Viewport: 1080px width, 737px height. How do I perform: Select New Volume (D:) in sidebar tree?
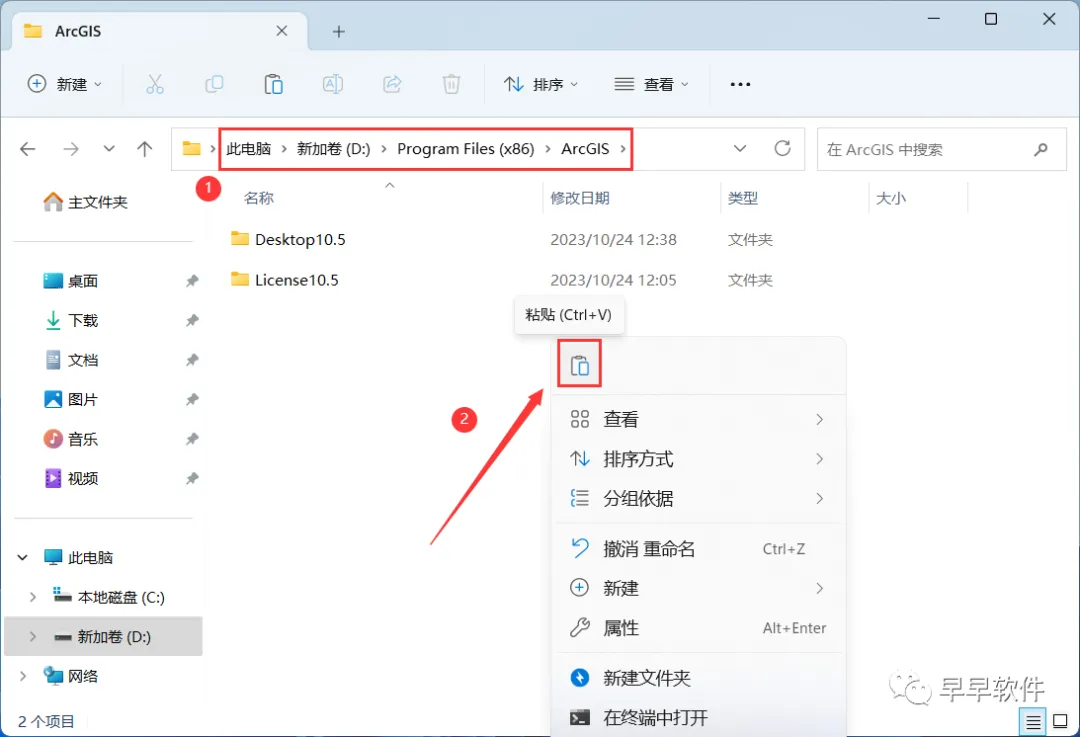(x=103, y=636)
